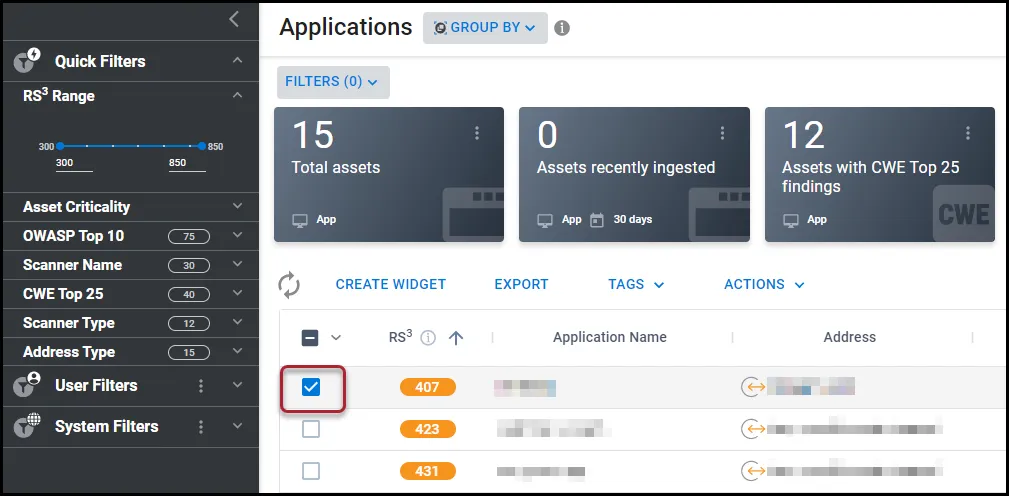Click CWE Top 25 count badge 40
1009x496 pixels.
coord(189,295)
